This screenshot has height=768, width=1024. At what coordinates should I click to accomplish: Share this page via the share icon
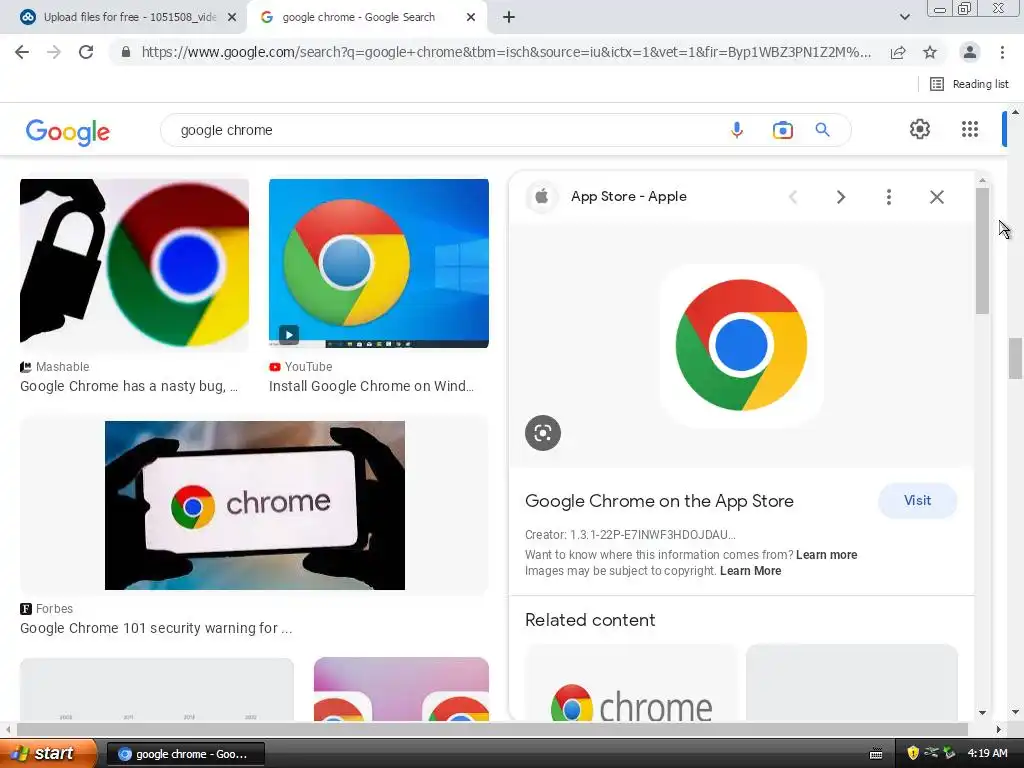click(x=898, y=52)
